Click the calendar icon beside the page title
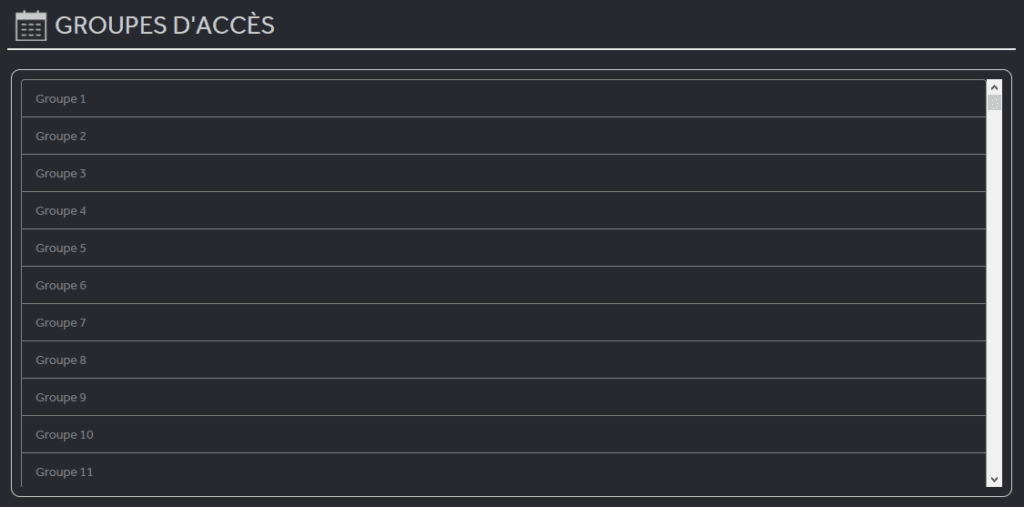The height and width of the screenshot is (507, 1024). pyautogui.click(x=31, y=25)
